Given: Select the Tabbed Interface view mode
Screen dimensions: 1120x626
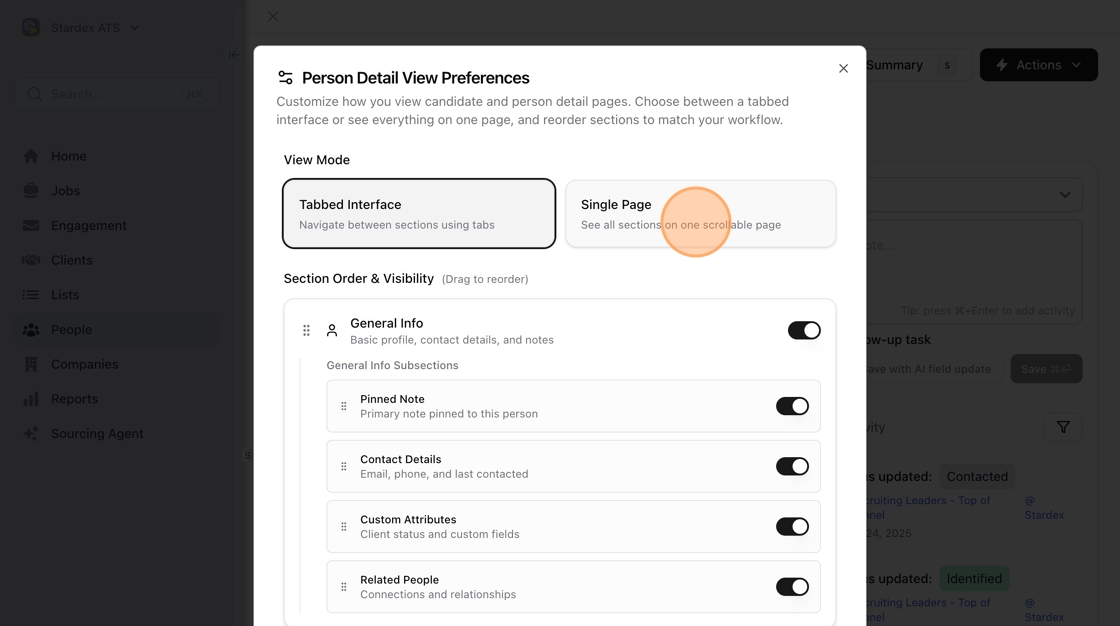Looking at the screenshot, I should pyautogui.click(x=419, y=213).
